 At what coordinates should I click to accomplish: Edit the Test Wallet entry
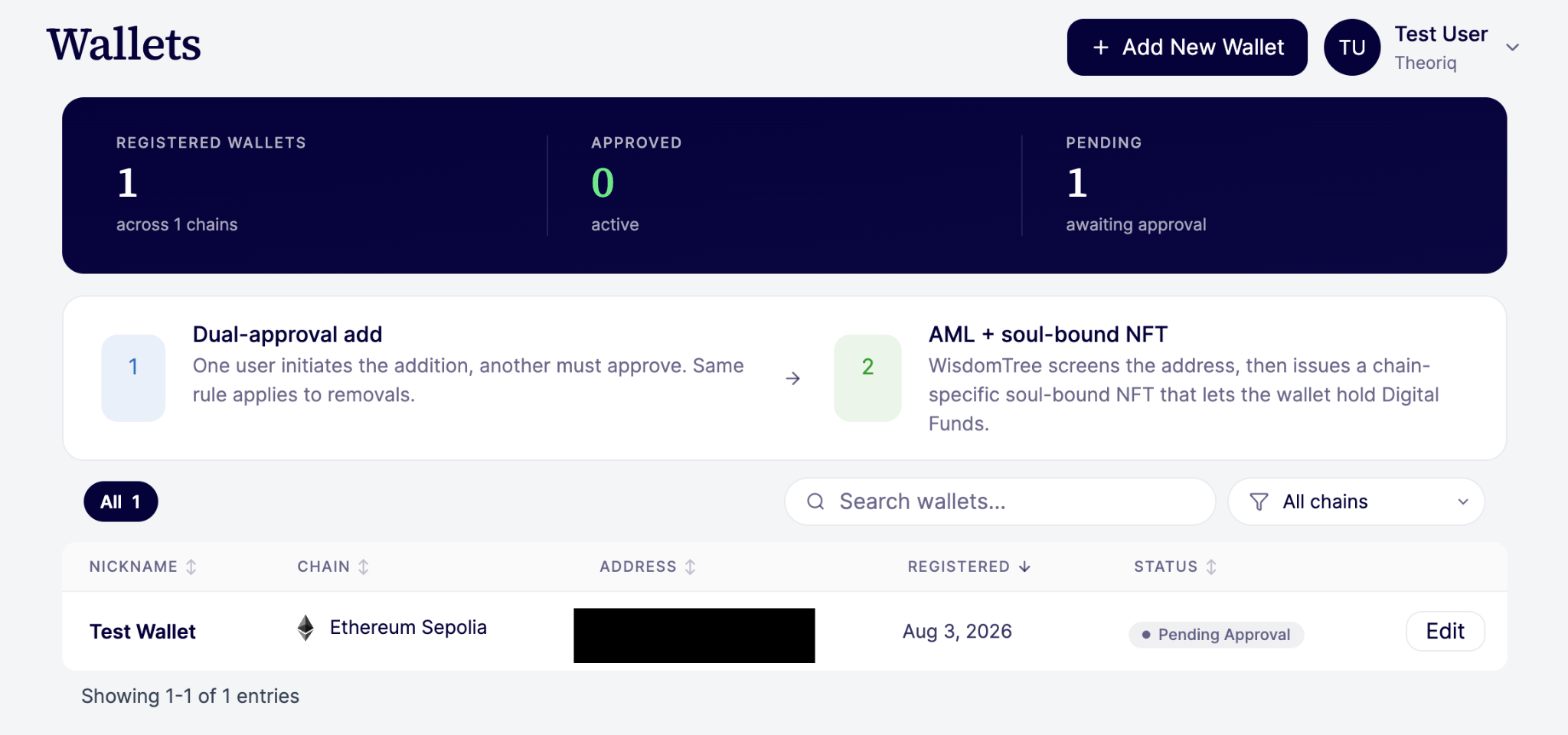coord(1445,631)
